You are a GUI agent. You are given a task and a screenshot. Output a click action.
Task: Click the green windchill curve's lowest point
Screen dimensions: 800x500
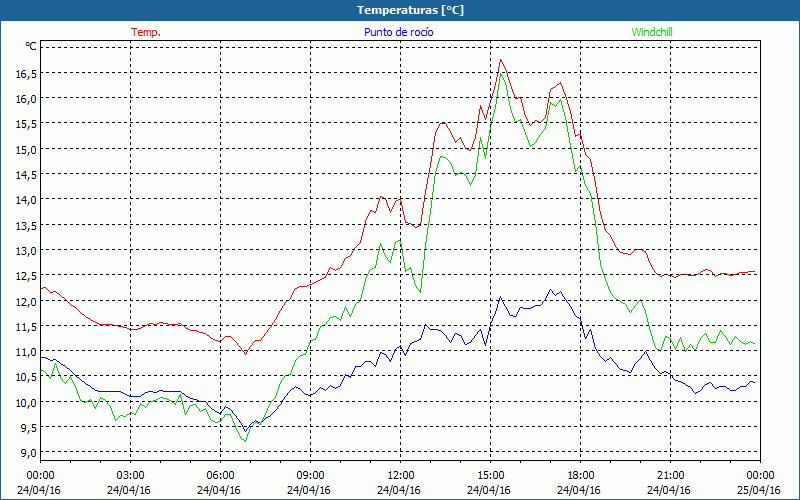tap(245, 441)
